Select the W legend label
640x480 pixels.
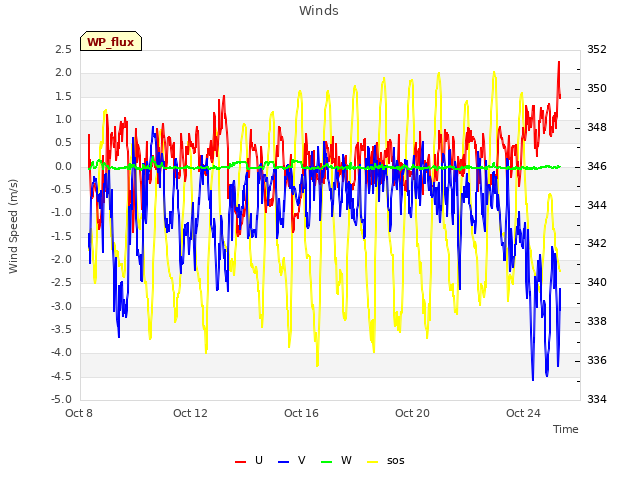(x=346, y=460)
